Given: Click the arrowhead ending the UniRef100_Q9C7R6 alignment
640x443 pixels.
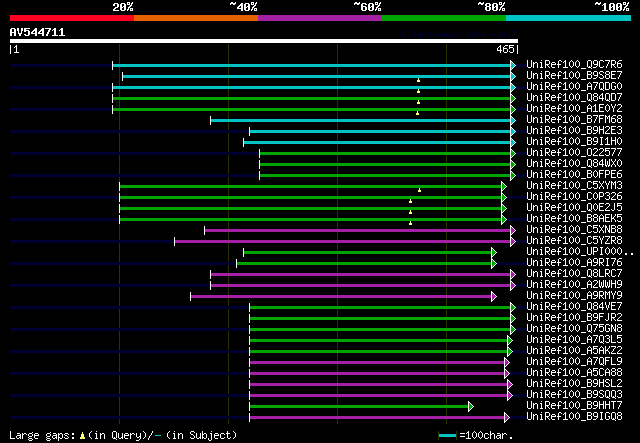Looking at the screenshot, I should coord(513,65).
